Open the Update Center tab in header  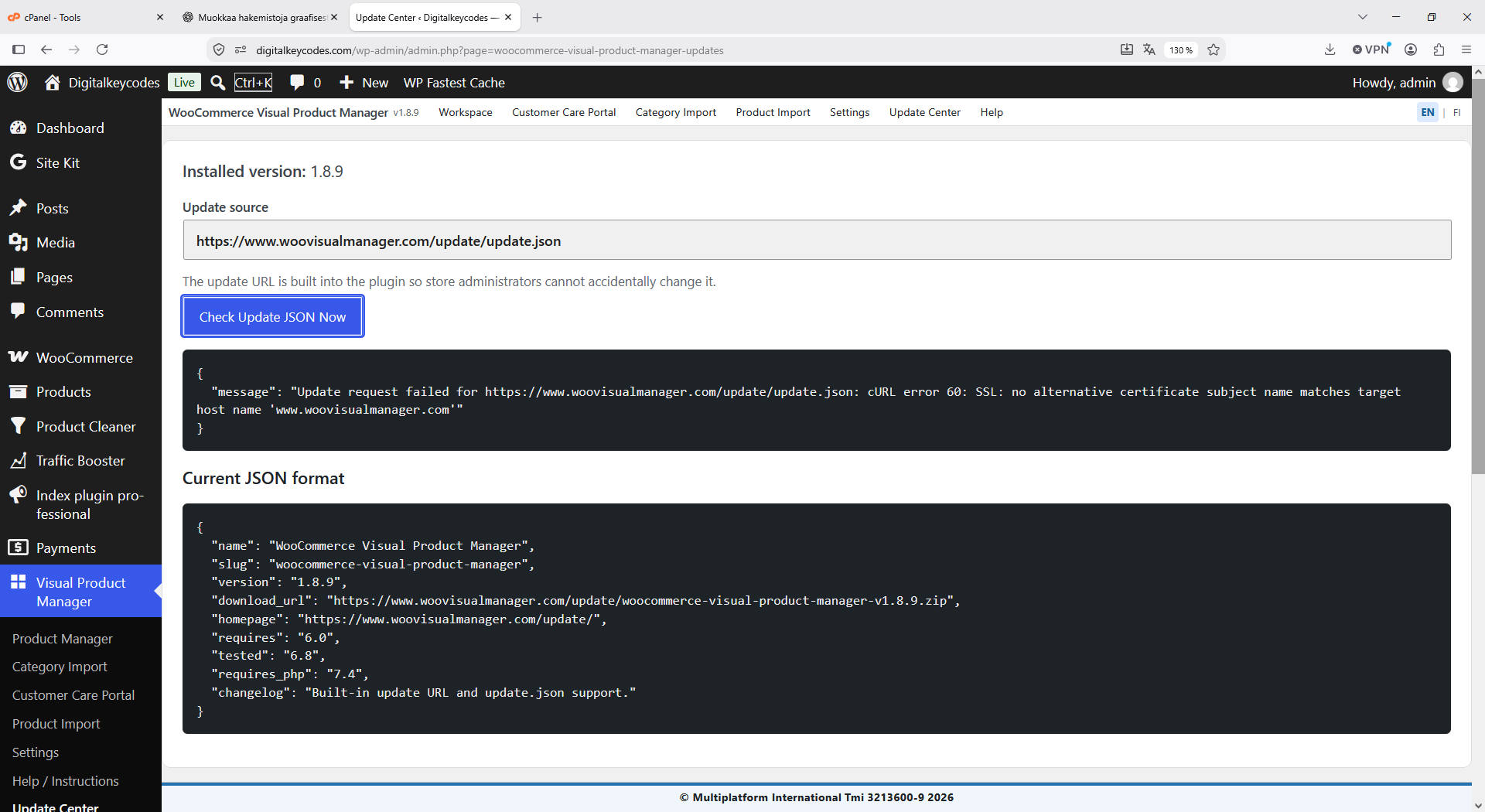point(925,112)
